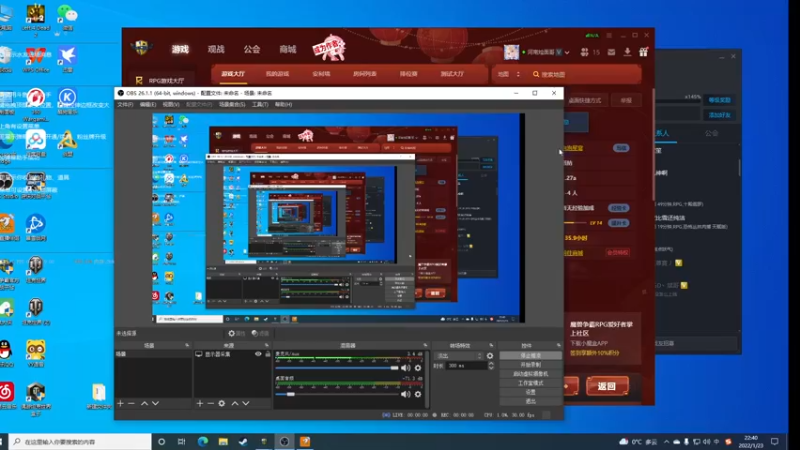The height and width of the screenshot is (450, 800).
Task: Open microphone/Aux channel settings gear
Action: [x=418, y=367]
